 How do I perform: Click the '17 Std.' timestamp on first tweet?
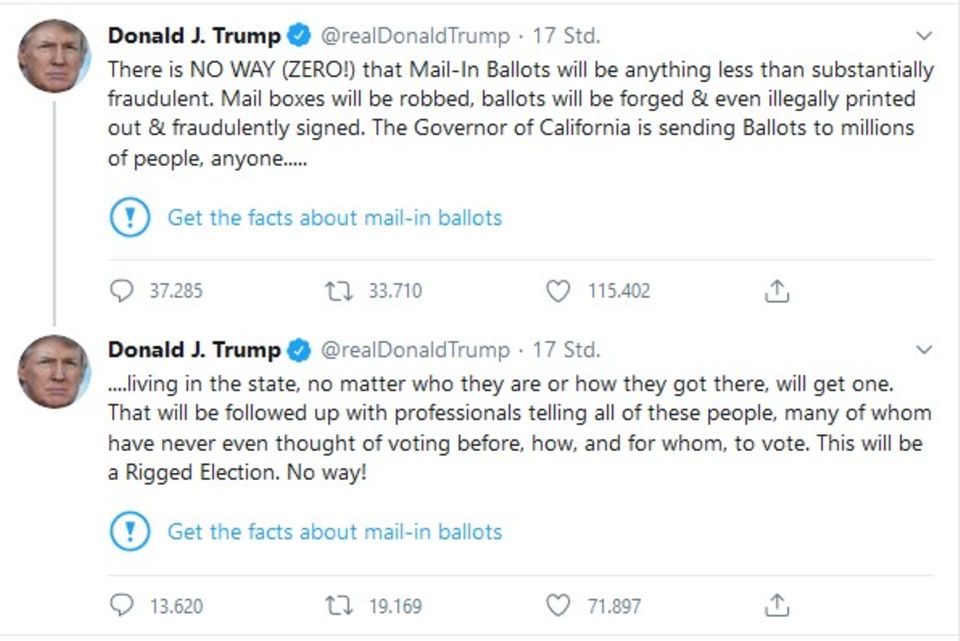pyautogui.click(x=566, y=36)
